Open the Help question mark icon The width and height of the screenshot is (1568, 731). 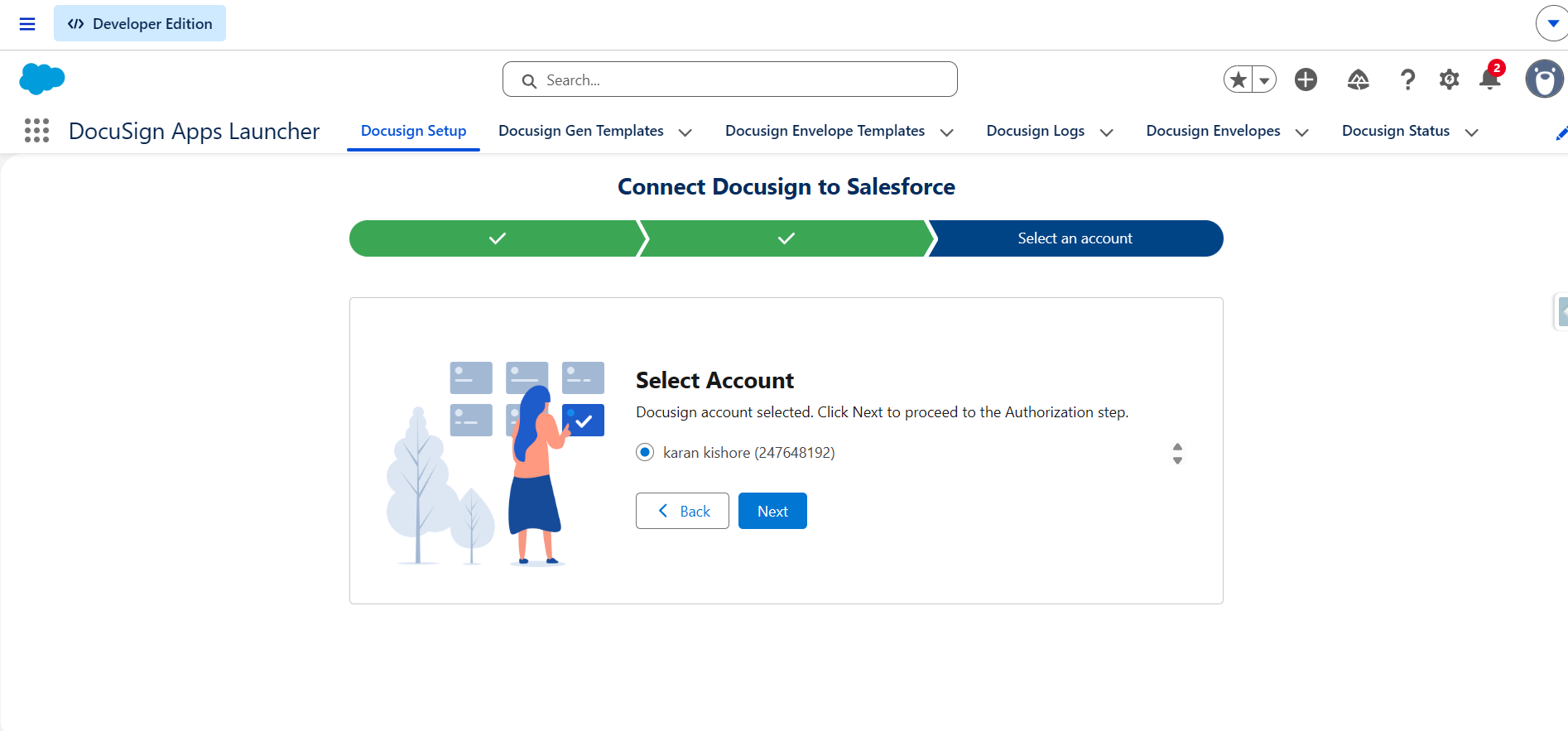tap(1407, 79)
